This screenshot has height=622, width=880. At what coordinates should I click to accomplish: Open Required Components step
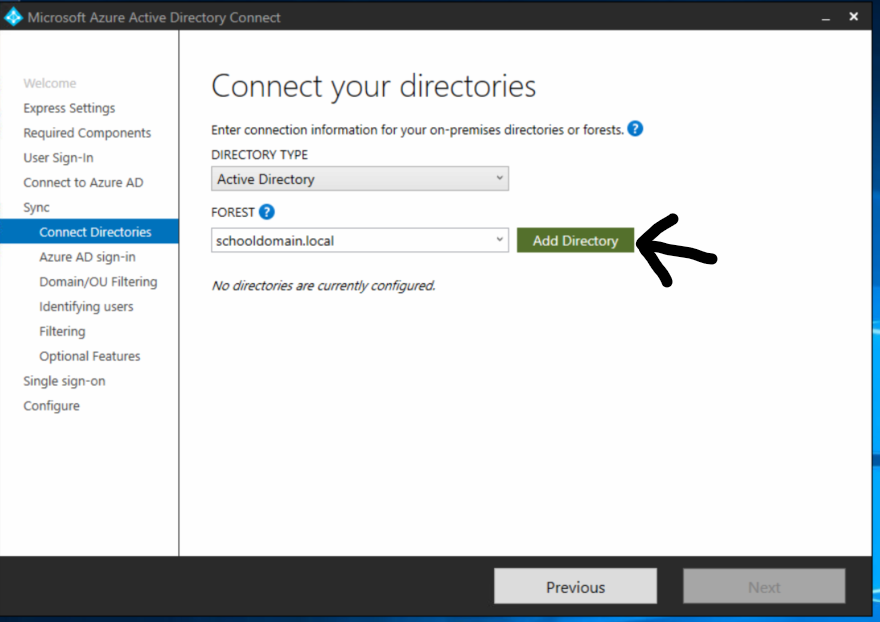point(87,132)
